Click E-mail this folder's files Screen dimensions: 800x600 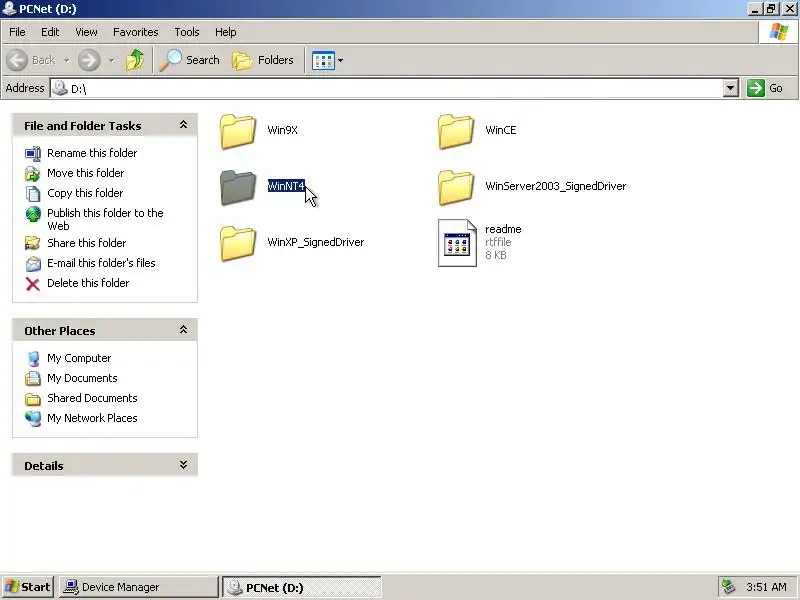point(101,263)
